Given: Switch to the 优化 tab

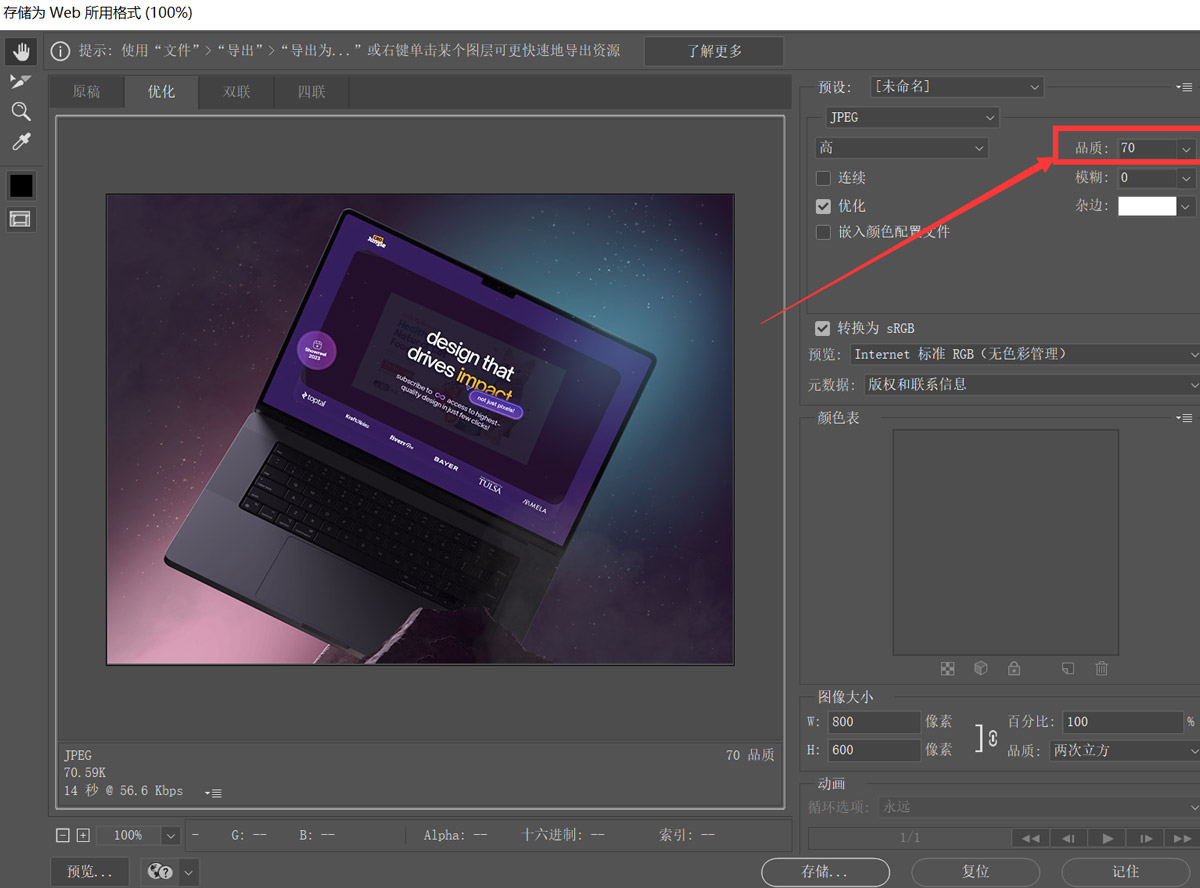Looking at the screenshot, I should pos(161,92).
